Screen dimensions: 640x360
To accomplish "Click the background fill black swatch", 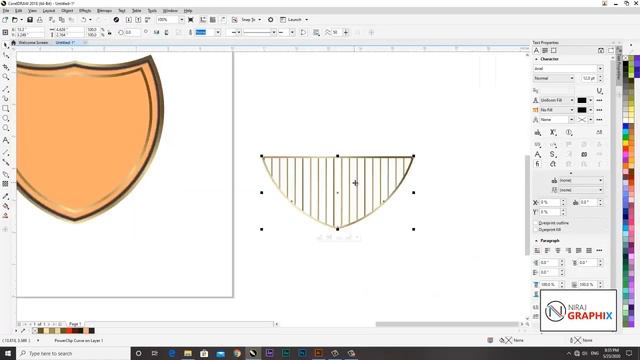I will pyautogui.click(x=582, y=110).
